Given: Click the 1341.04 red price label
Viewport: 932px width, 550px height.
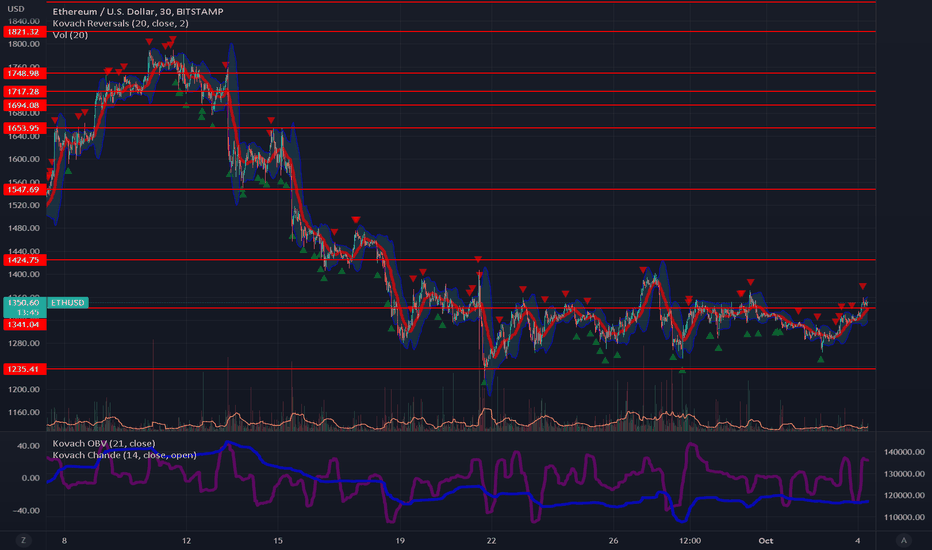Looking at the screenshot, I should (x=24, y=325).
